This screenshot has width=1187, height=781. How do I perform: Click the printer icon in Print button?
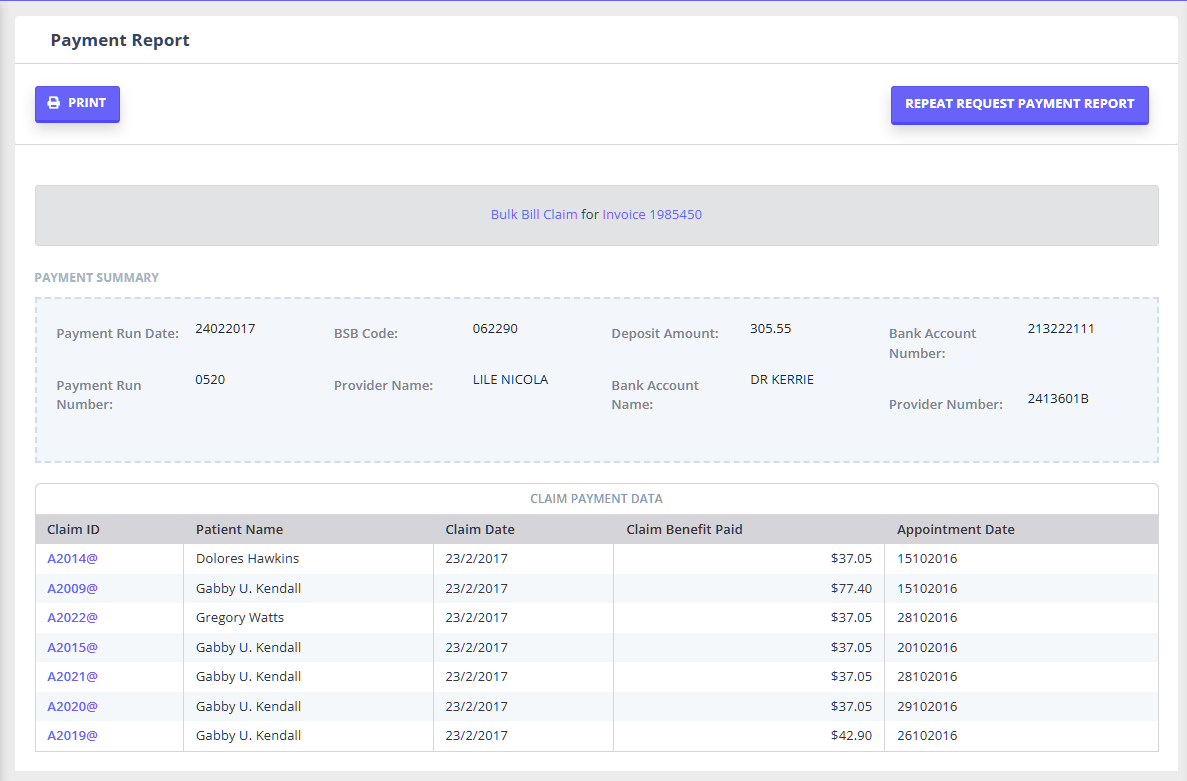click(54, 103)
